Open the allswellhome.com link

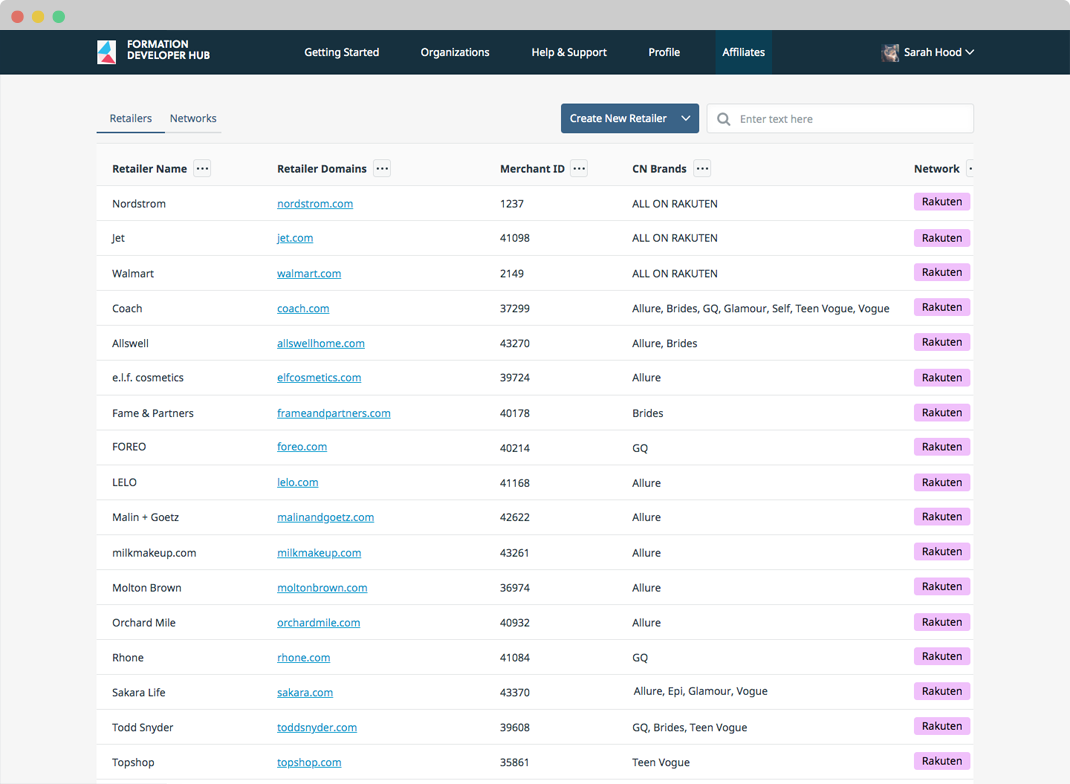tap(321, 343)
